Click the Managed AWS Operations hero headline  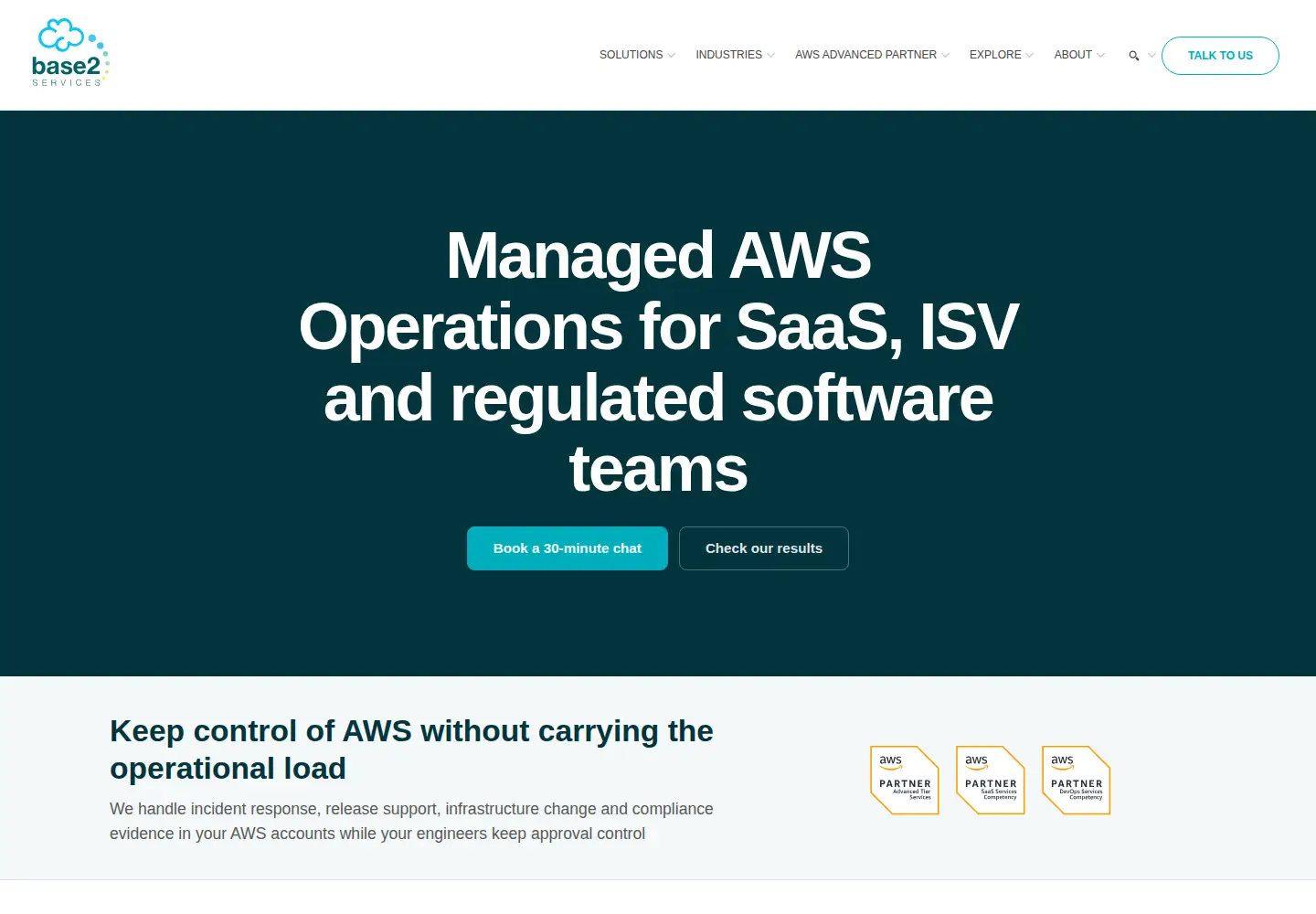coord(658,362)
